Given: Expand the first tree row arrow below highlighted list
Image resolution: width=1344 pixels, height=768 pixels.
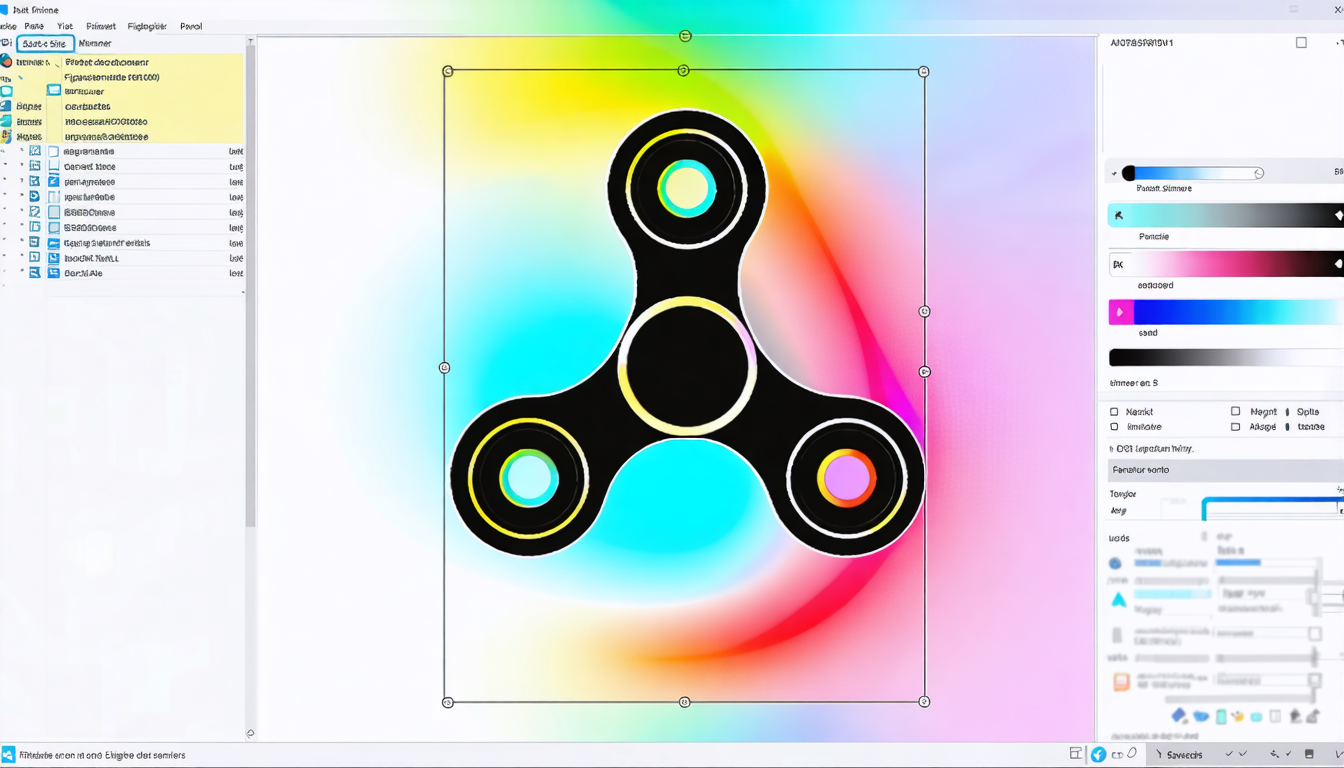Looking at the screenshot, I should [x=21, y=151].
